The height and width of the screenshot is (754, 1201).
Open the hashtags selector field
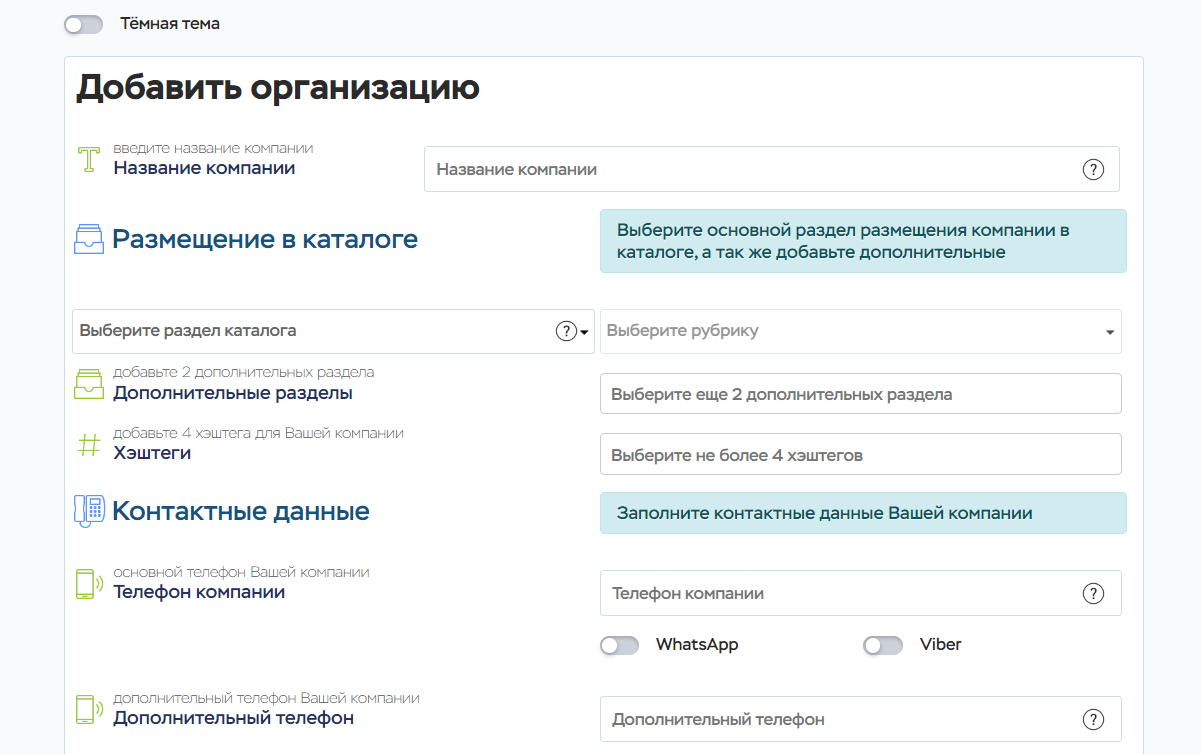pos(860,455)
